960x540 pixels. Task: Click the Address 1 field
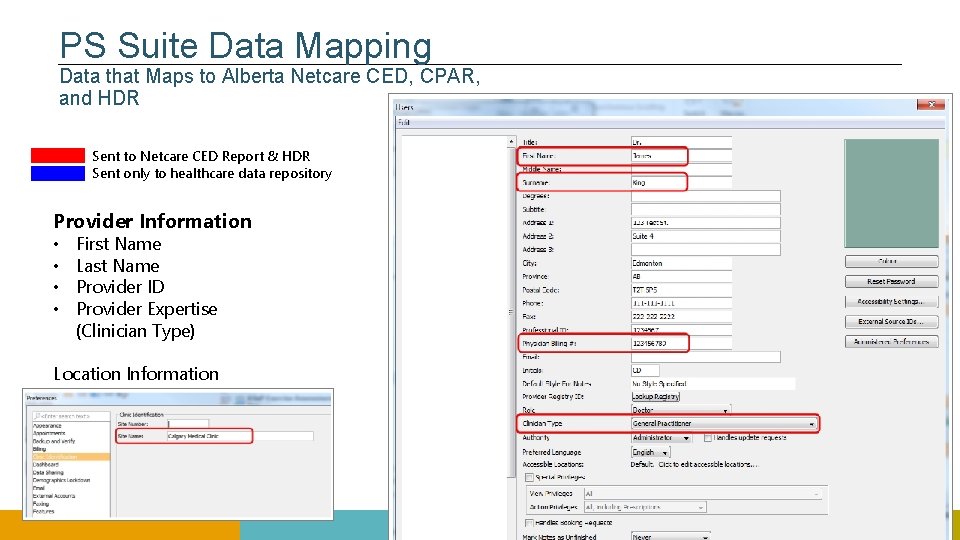(705, 223)
